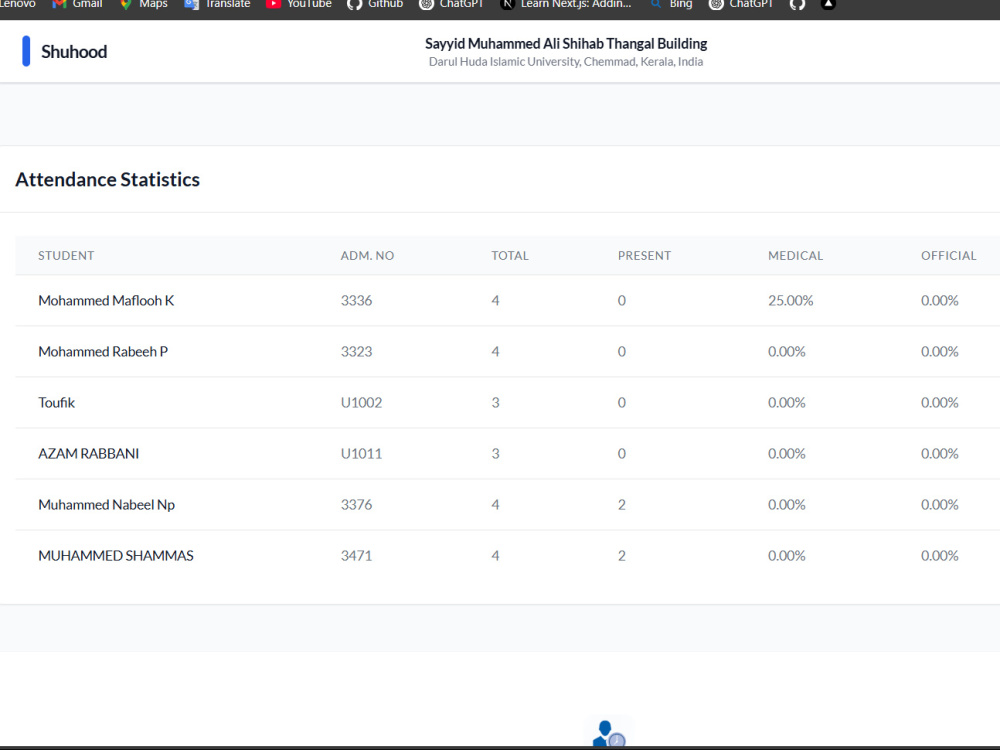The height and width of the screenshot is (750, 1000).
Task: Select student Muhammed Nabeel Np
Action: click(x=107, y=504)
